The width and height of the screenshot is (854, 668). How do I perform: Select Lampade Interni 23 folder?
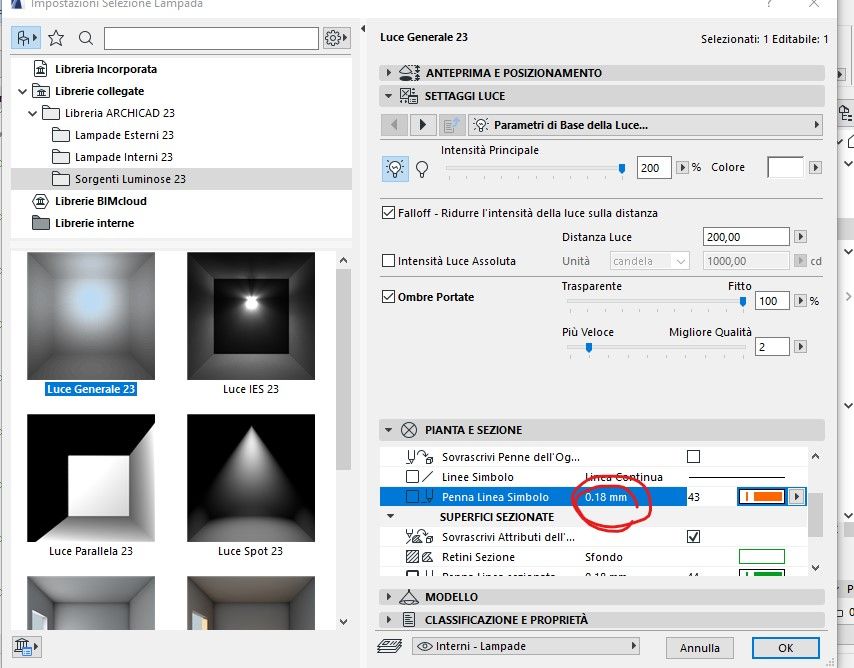tap(124, 157)
